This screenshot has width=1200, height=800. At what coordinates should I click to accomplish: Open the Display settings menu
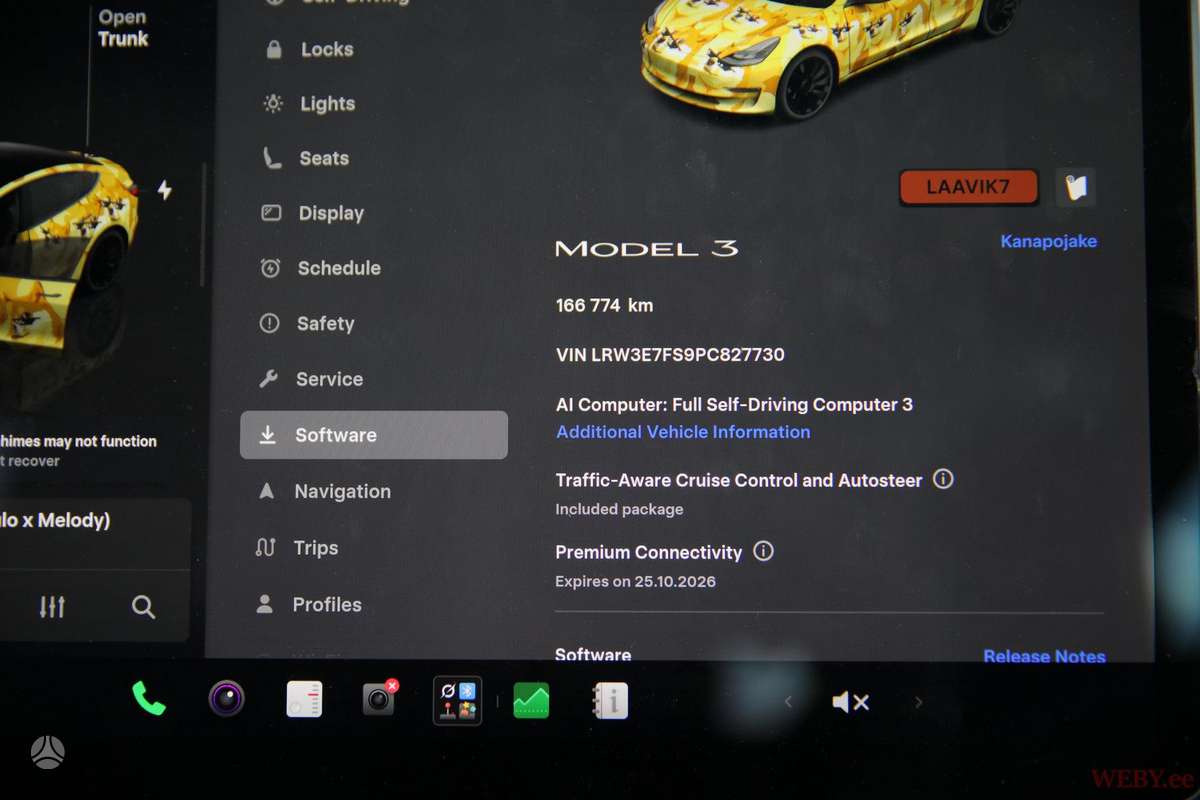pyautogui.click(x=331, y=213)
